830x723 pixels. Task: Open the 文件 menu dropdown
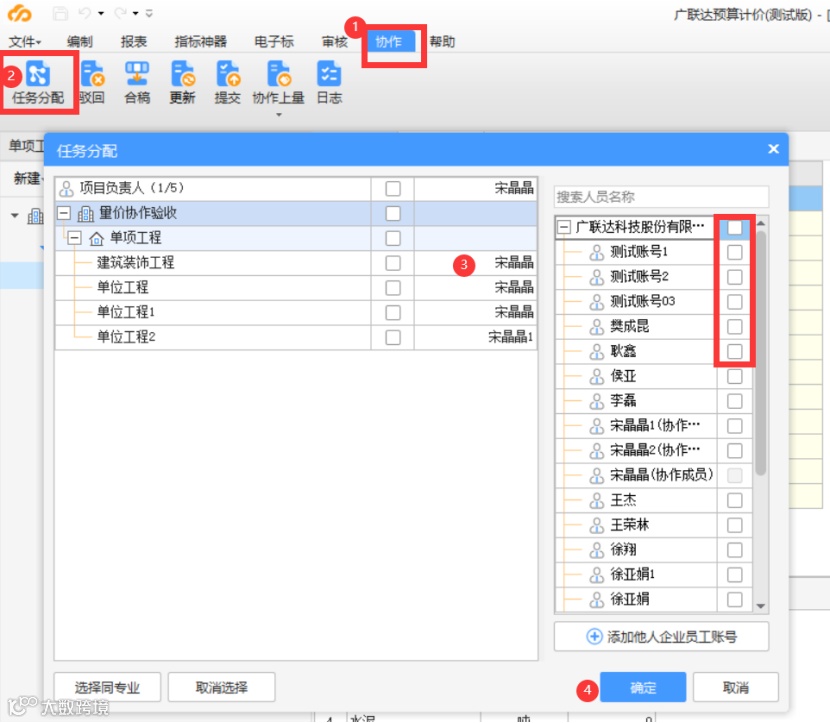coord(24,42)
